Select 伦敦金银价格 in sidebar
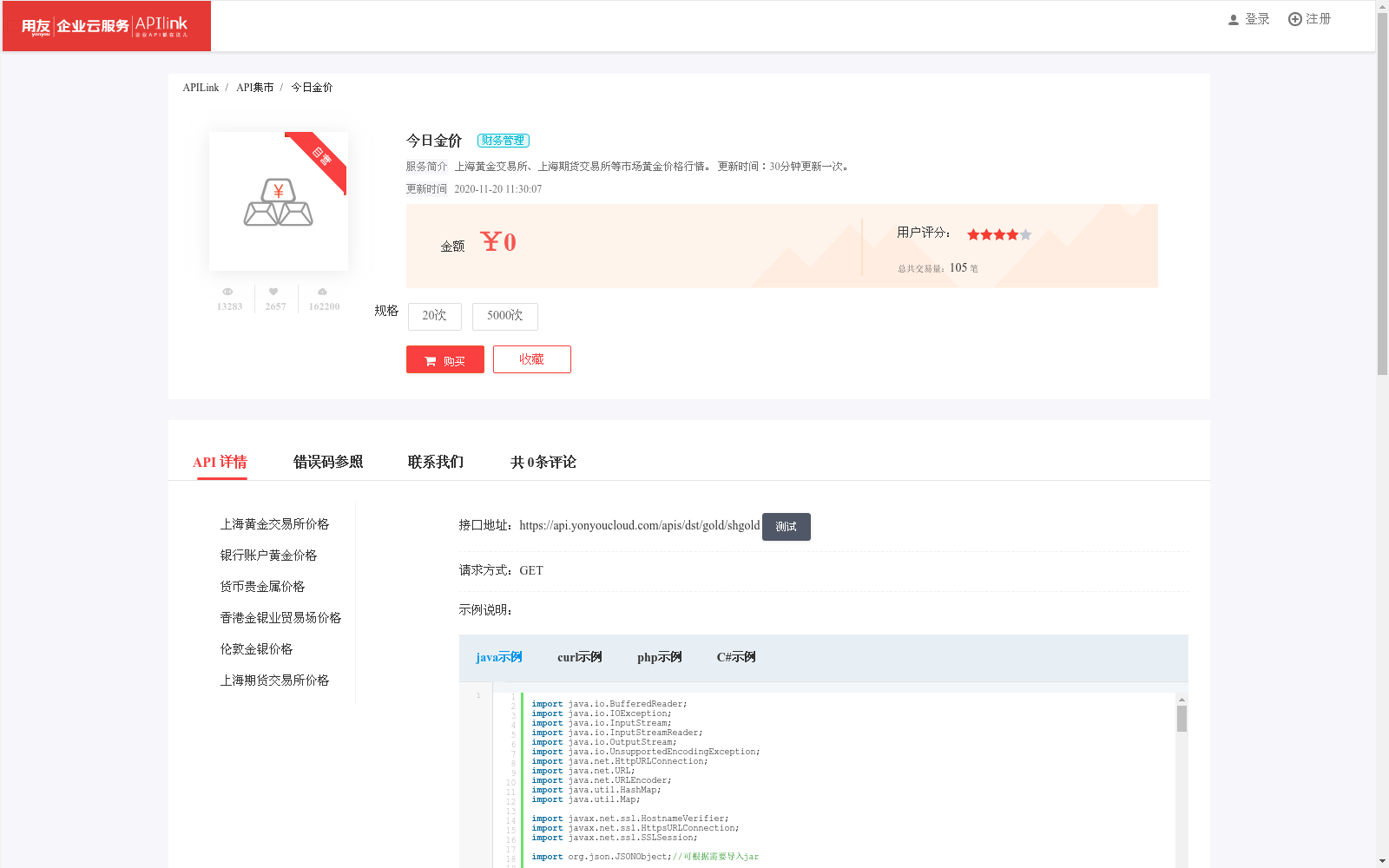 (256, 649)
